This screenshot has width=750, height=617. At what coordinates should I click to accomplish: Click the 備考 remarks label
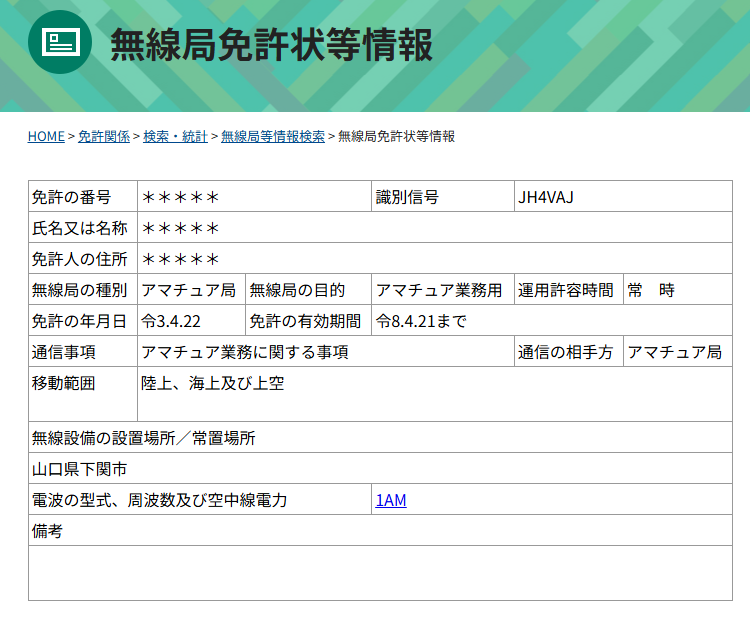pos(48,531)
